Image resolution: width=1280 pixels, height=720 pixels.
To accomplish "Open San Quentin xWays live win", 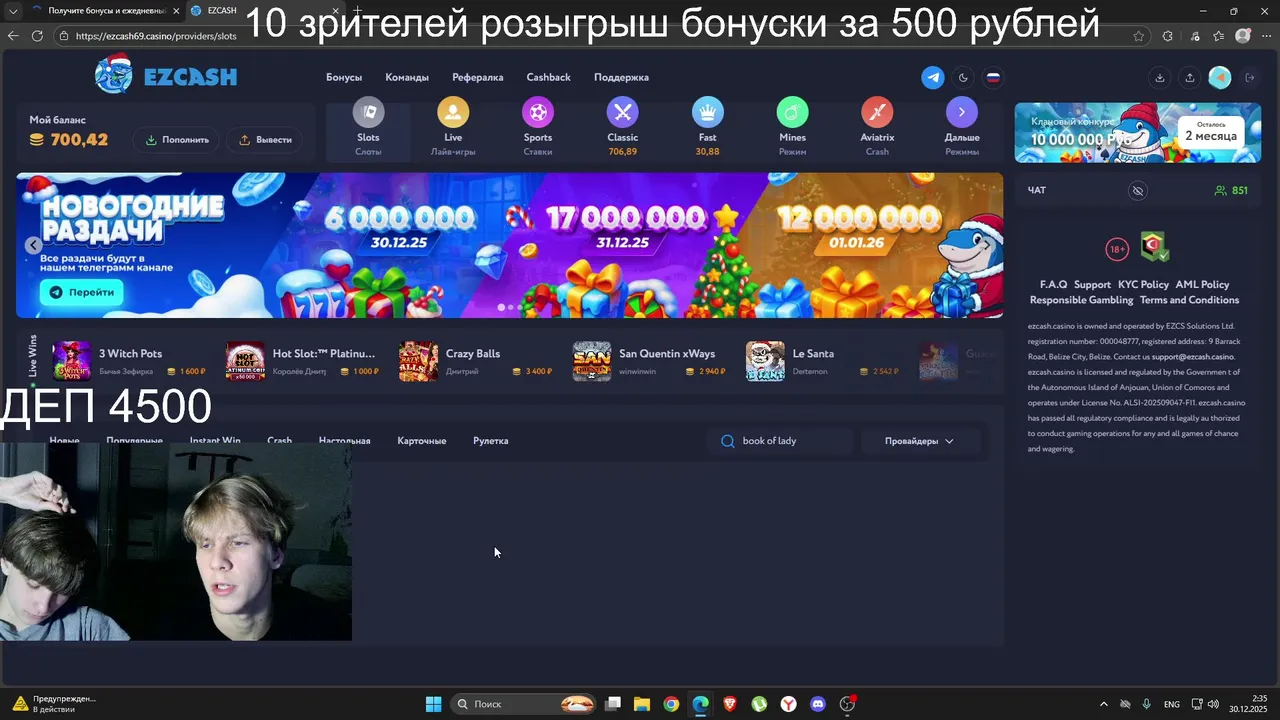I will coord(649,361).
